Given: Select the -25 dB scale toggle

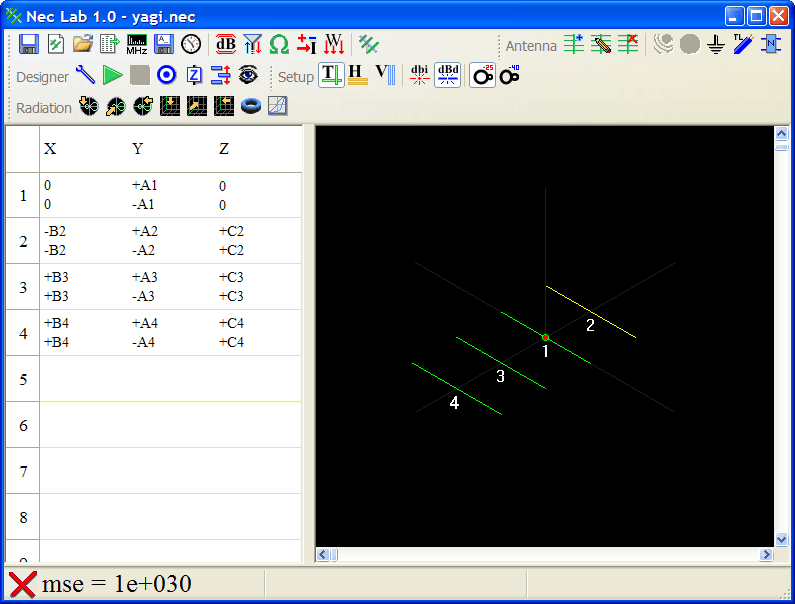Looking at the screenshot, I should 482,76.
